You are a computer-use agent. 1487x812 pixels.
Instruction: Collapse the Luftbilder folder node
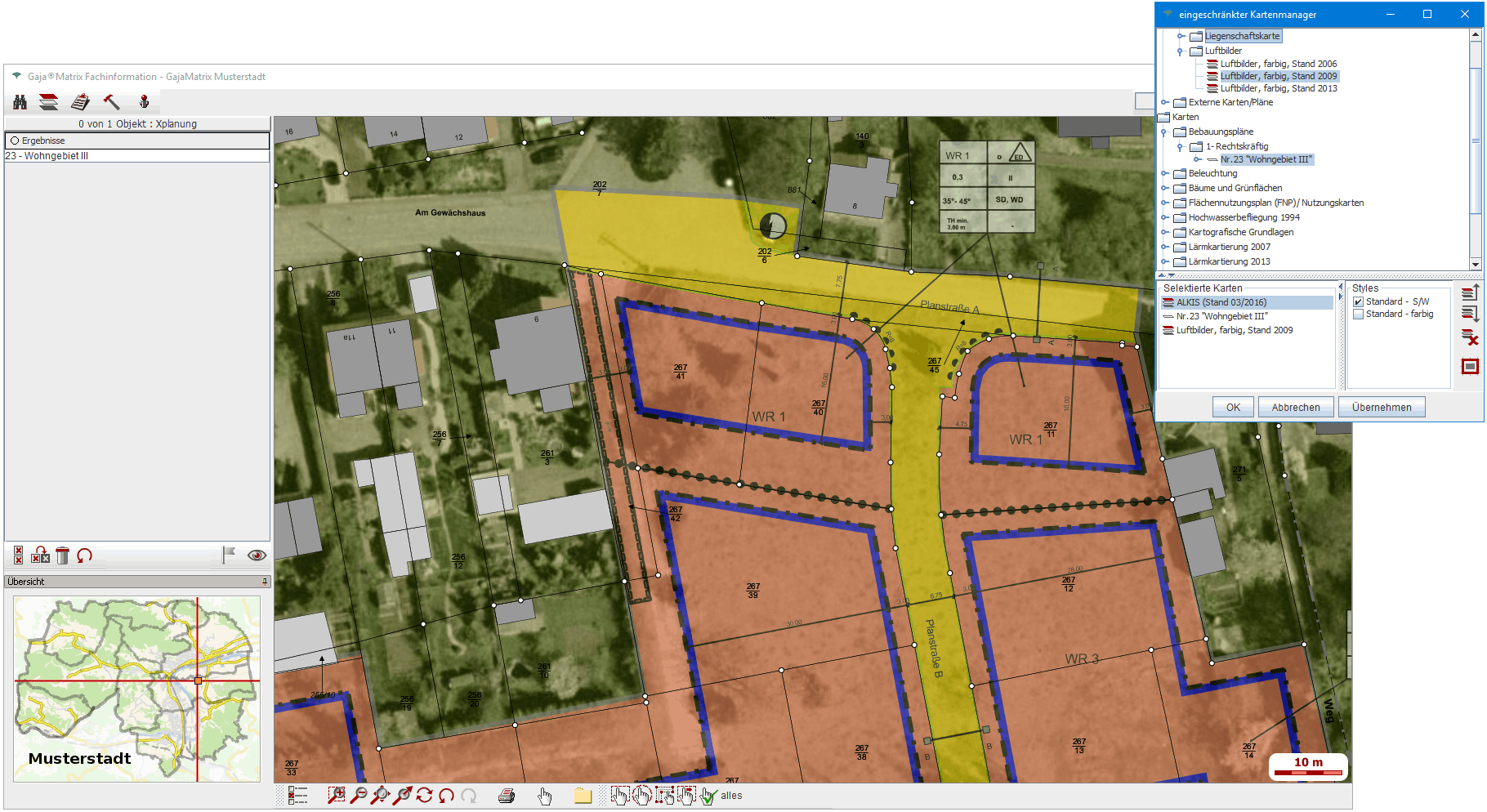(x=1181, y=51)
